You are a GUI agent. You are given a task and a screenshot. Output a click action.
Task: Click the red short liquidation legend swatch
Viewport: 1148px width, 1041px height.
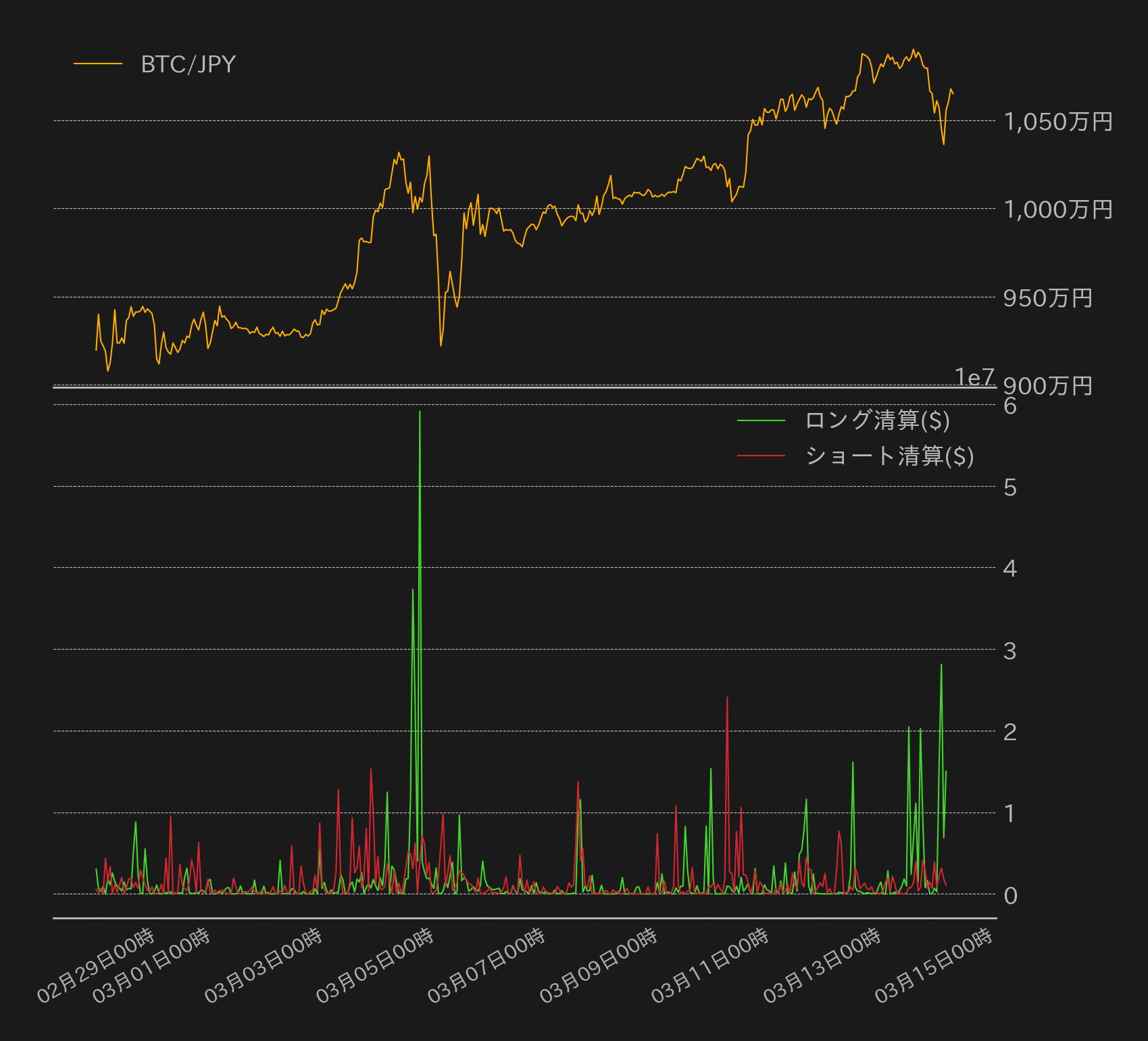[761, 456]
